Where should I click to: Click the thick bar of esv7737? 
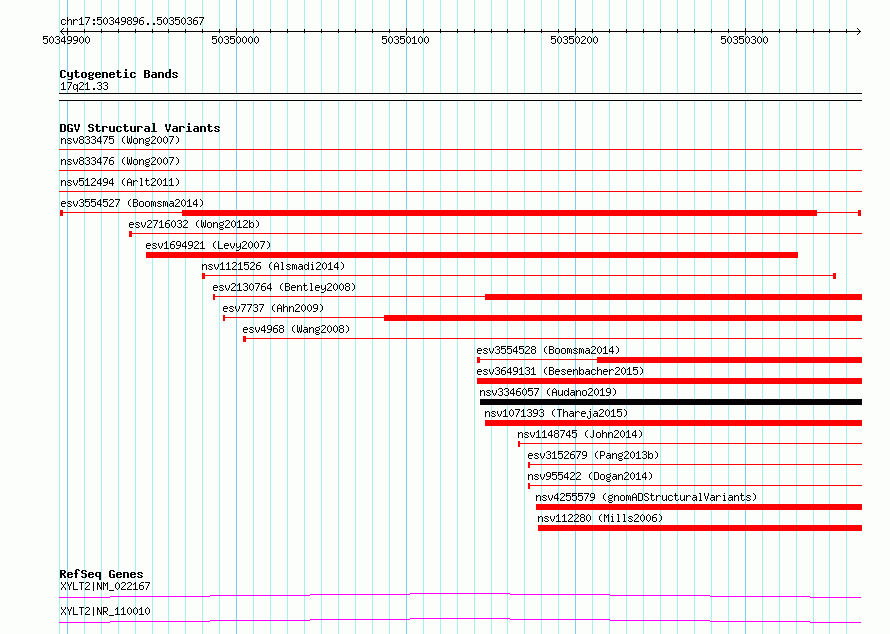tap(623, 318)
